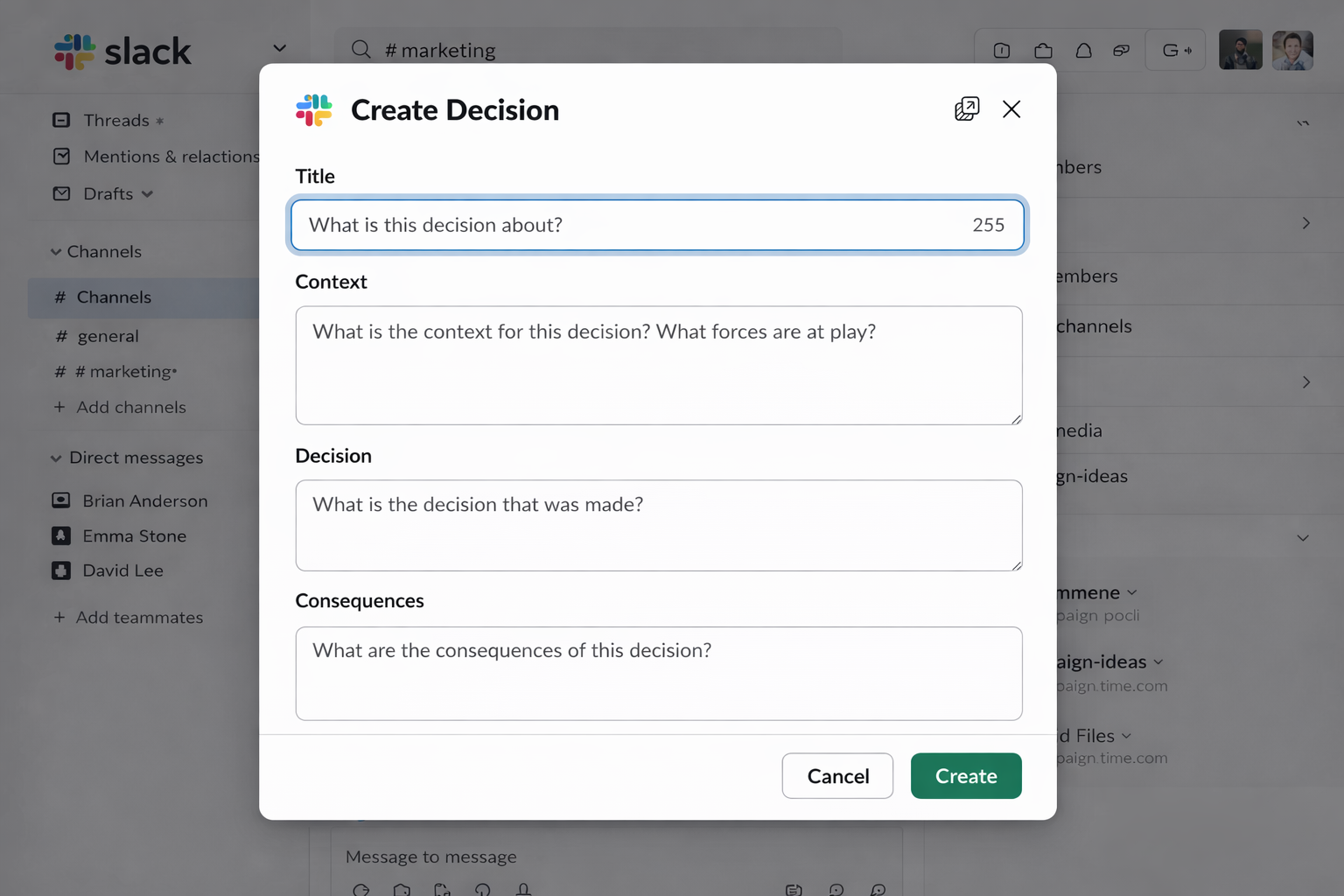Open the notification bell in the top bar
This screenshot has width=1344, height=896.
[1083, 50]
